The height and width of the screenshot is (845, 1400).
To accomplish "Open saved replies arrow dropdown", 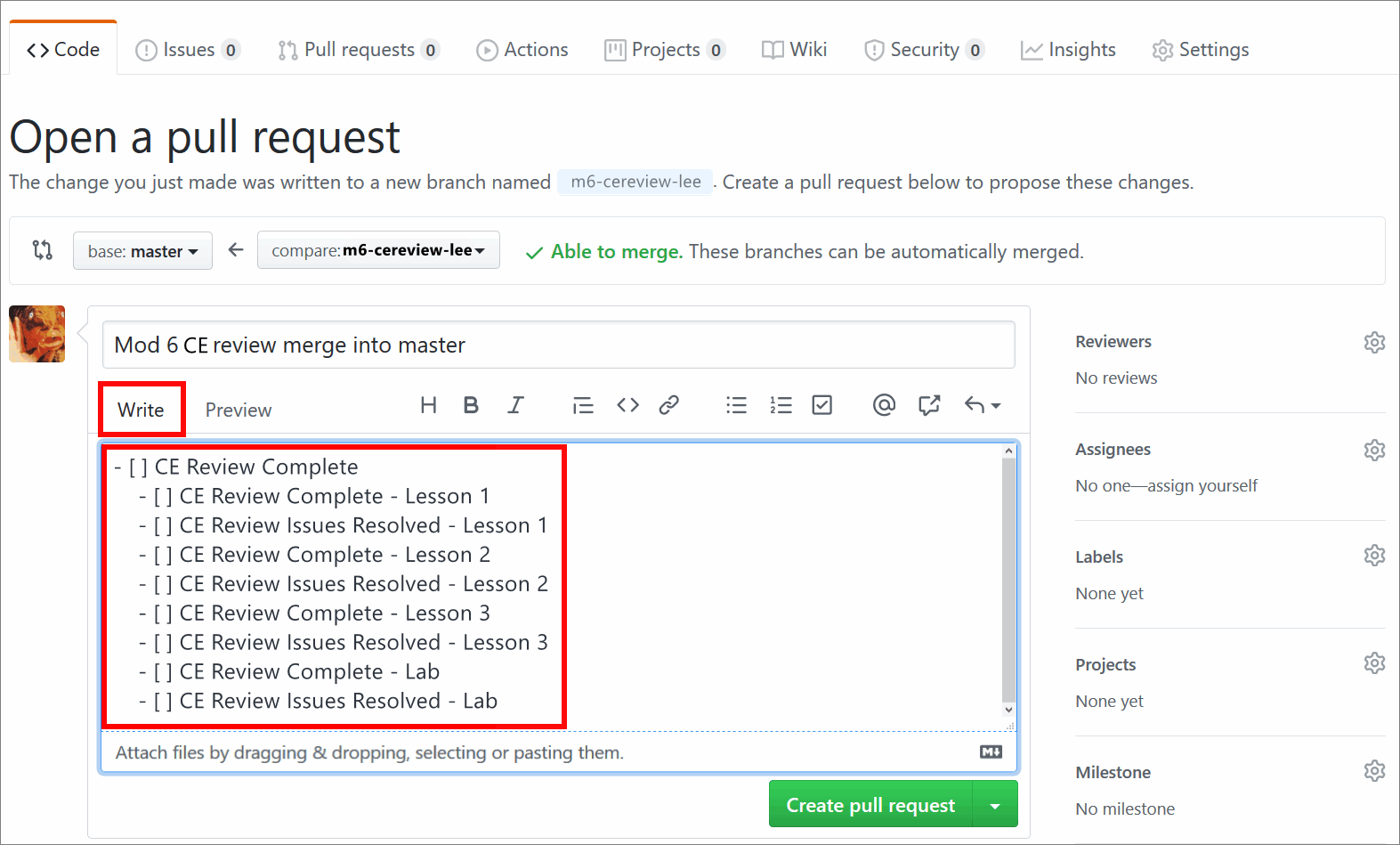I will point(983,405).
